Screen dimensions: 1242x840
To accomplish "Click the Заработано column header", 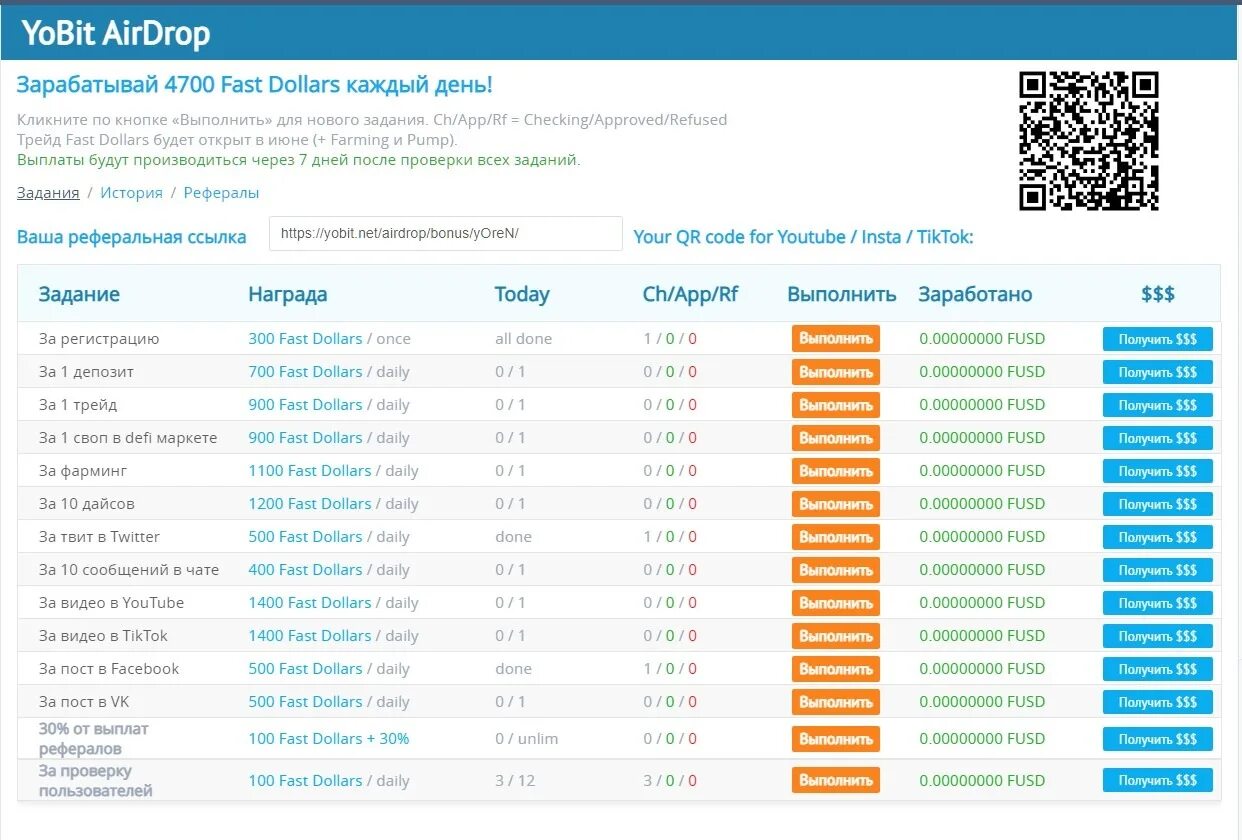I will [x=975, y=294].
